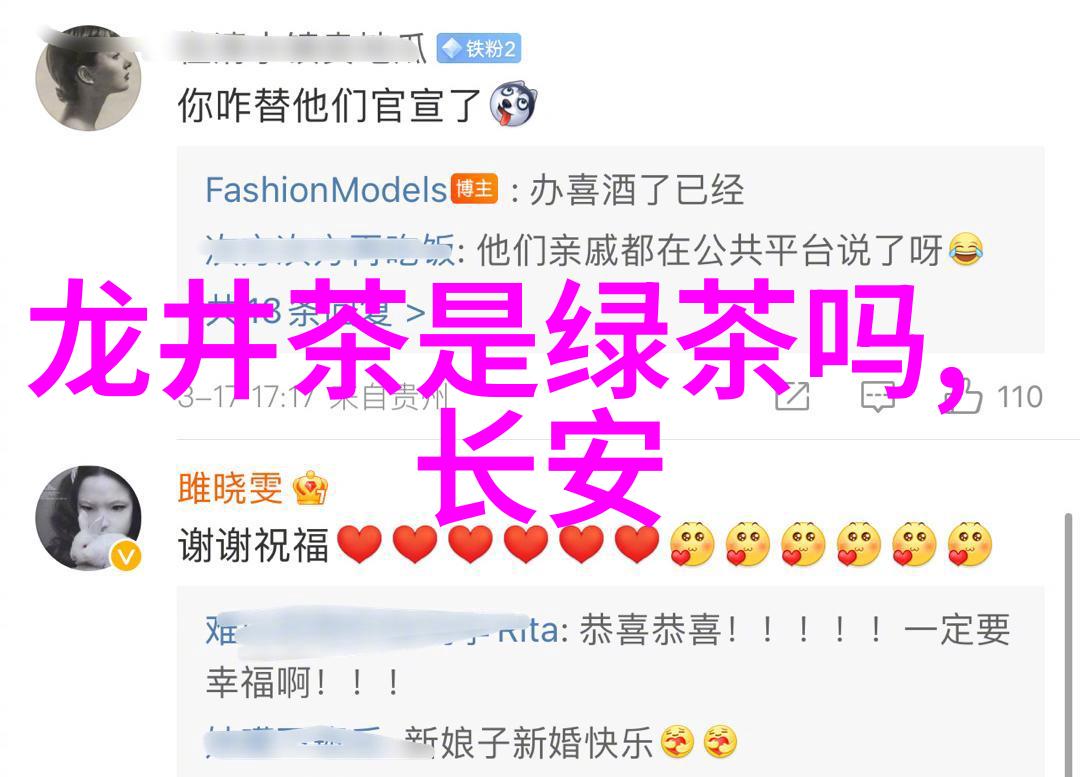Click the comment text 你咋替他们官宣了
Viewport: 1080px width, 777px height.
329,105
